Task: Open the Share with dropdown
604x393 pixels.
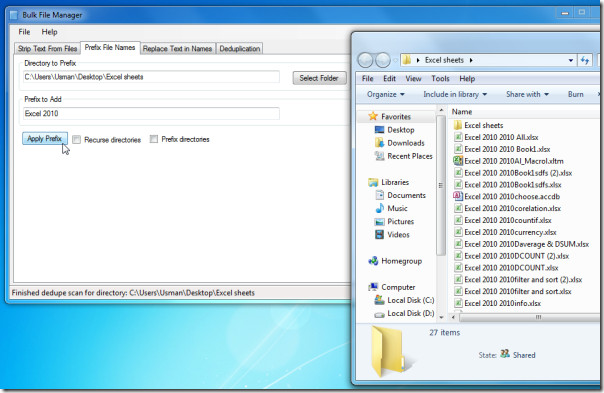Action: [x=527, y=94]
